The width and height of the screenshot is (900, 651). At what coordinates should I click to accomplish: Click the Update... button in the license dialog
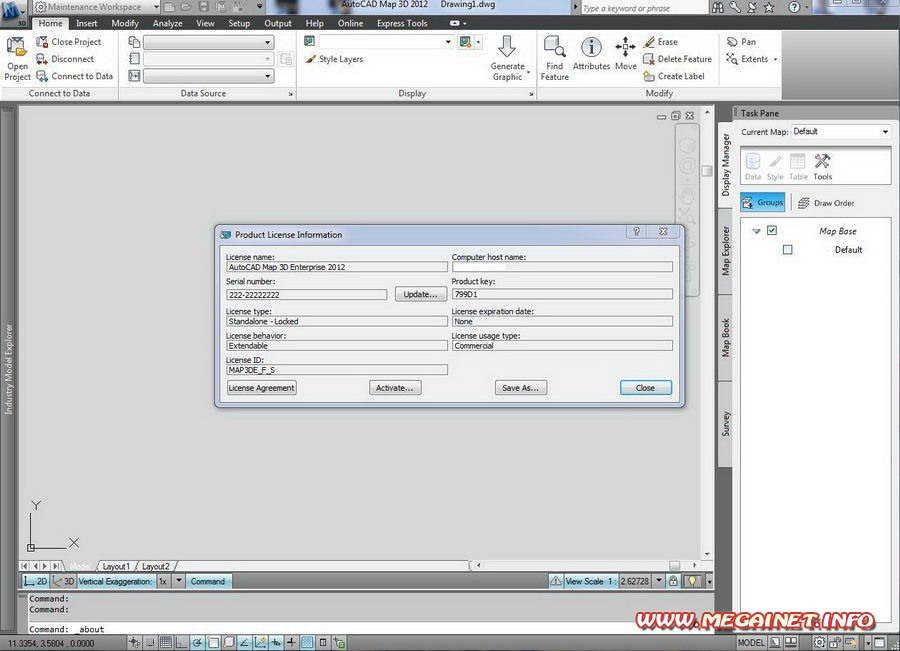pos(421,294)
